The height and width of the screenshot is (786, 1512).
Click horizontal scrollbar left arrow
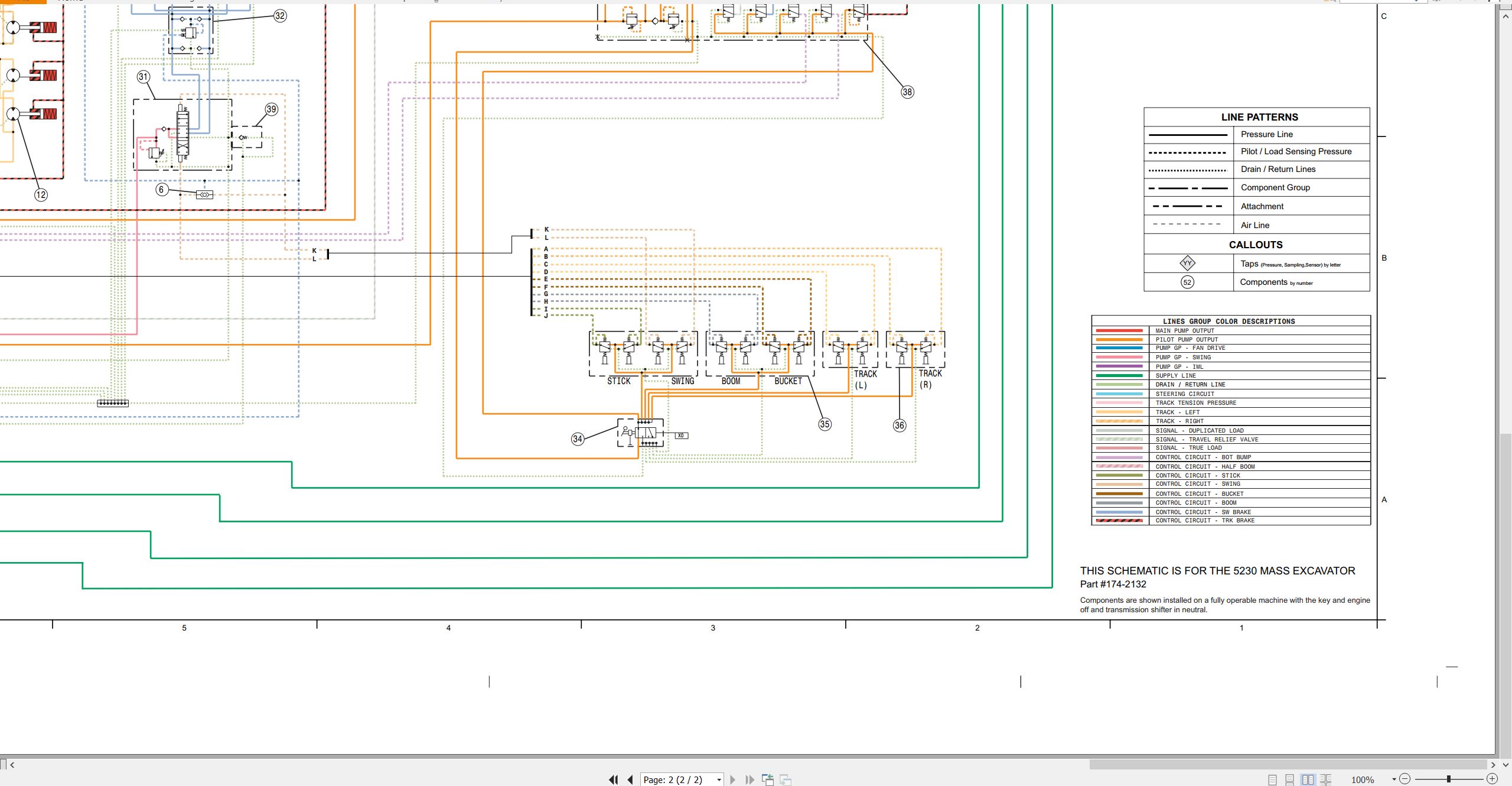12,765
